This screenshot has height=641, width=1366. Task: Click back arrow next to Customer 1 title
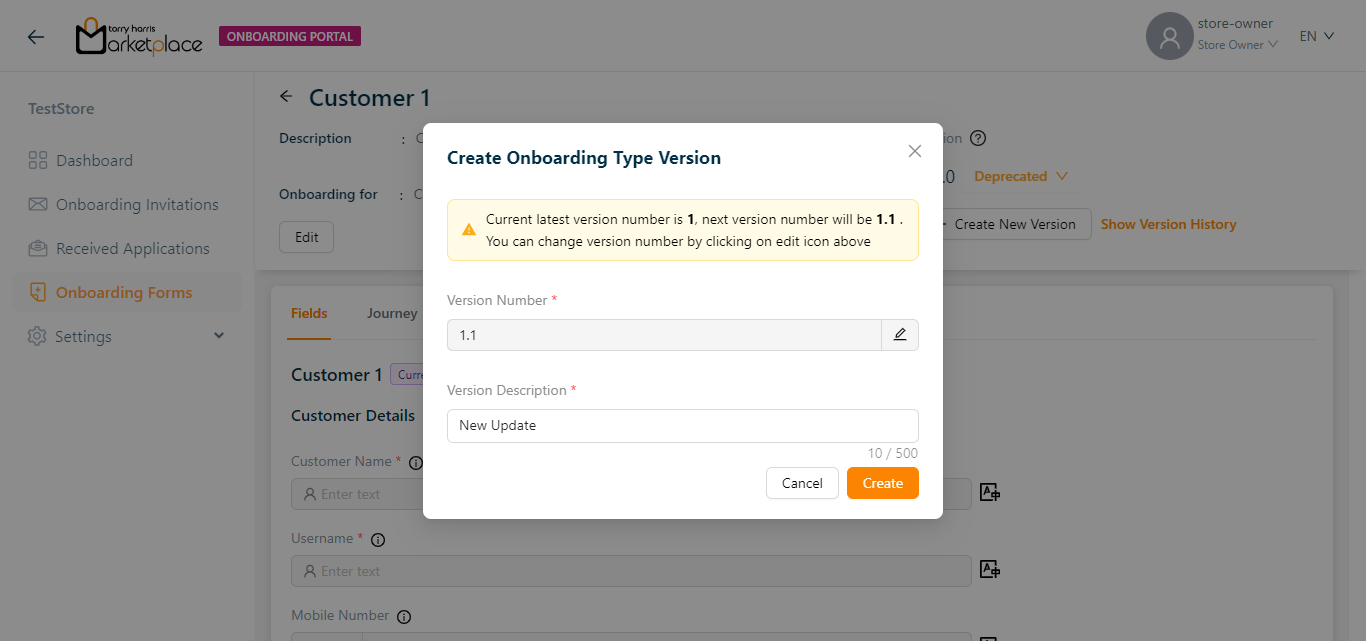click(286, 97)
